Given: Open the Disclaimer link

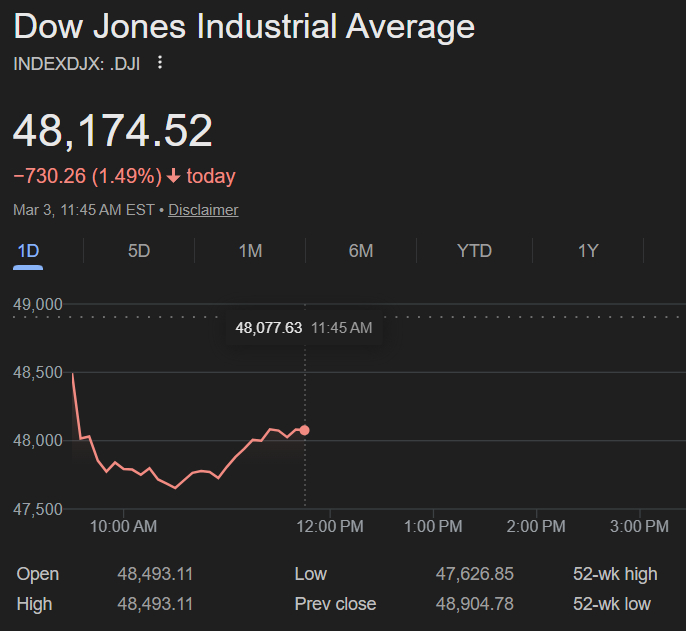Looking at the screenshot, I should pos(203,210).
